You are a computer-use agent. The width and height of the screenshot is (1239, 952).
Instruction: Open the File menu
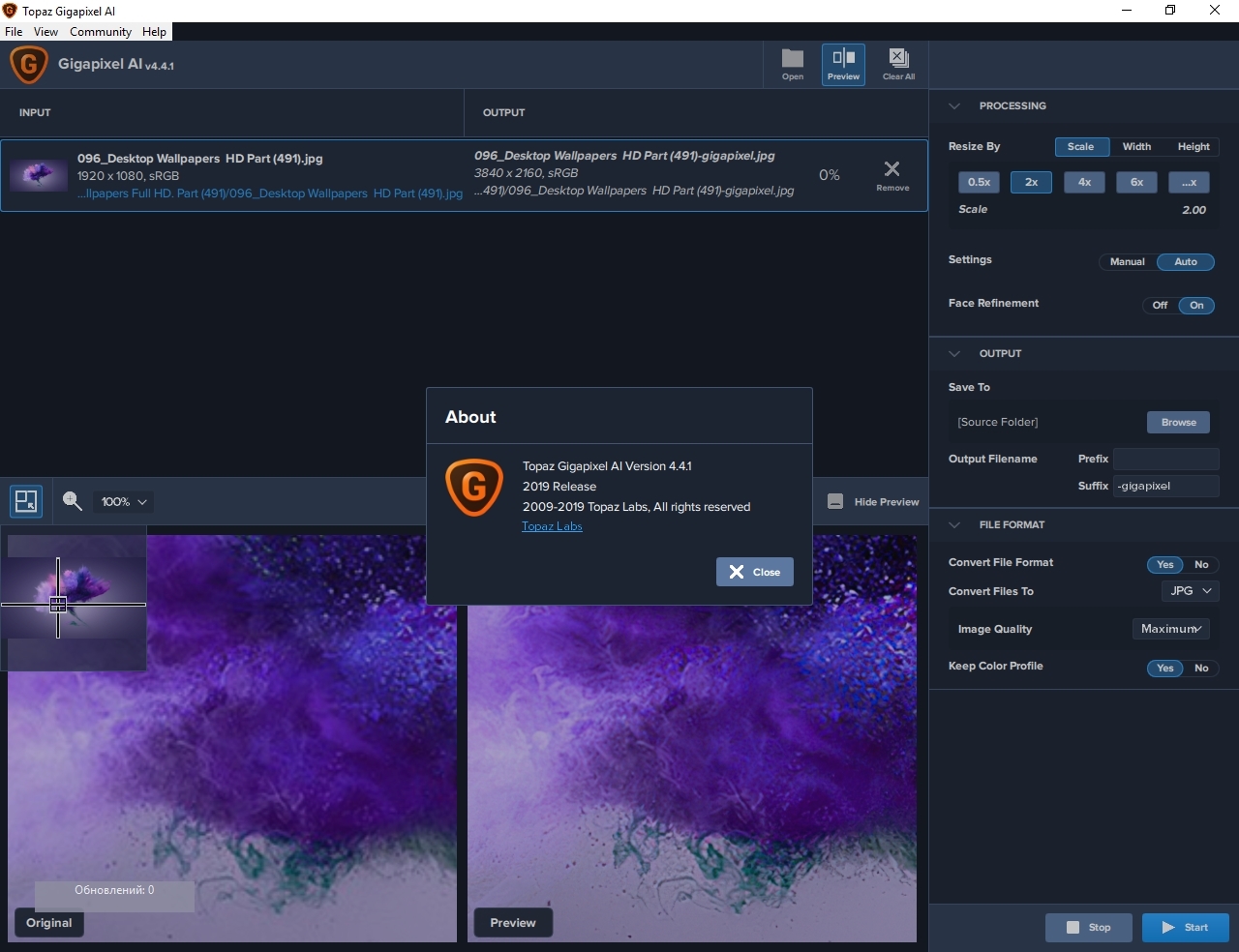pos(14,32)
